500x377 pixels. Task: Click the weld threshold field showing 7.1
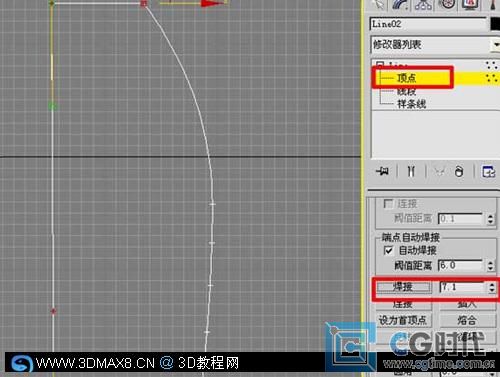click(x=462, y=287)
